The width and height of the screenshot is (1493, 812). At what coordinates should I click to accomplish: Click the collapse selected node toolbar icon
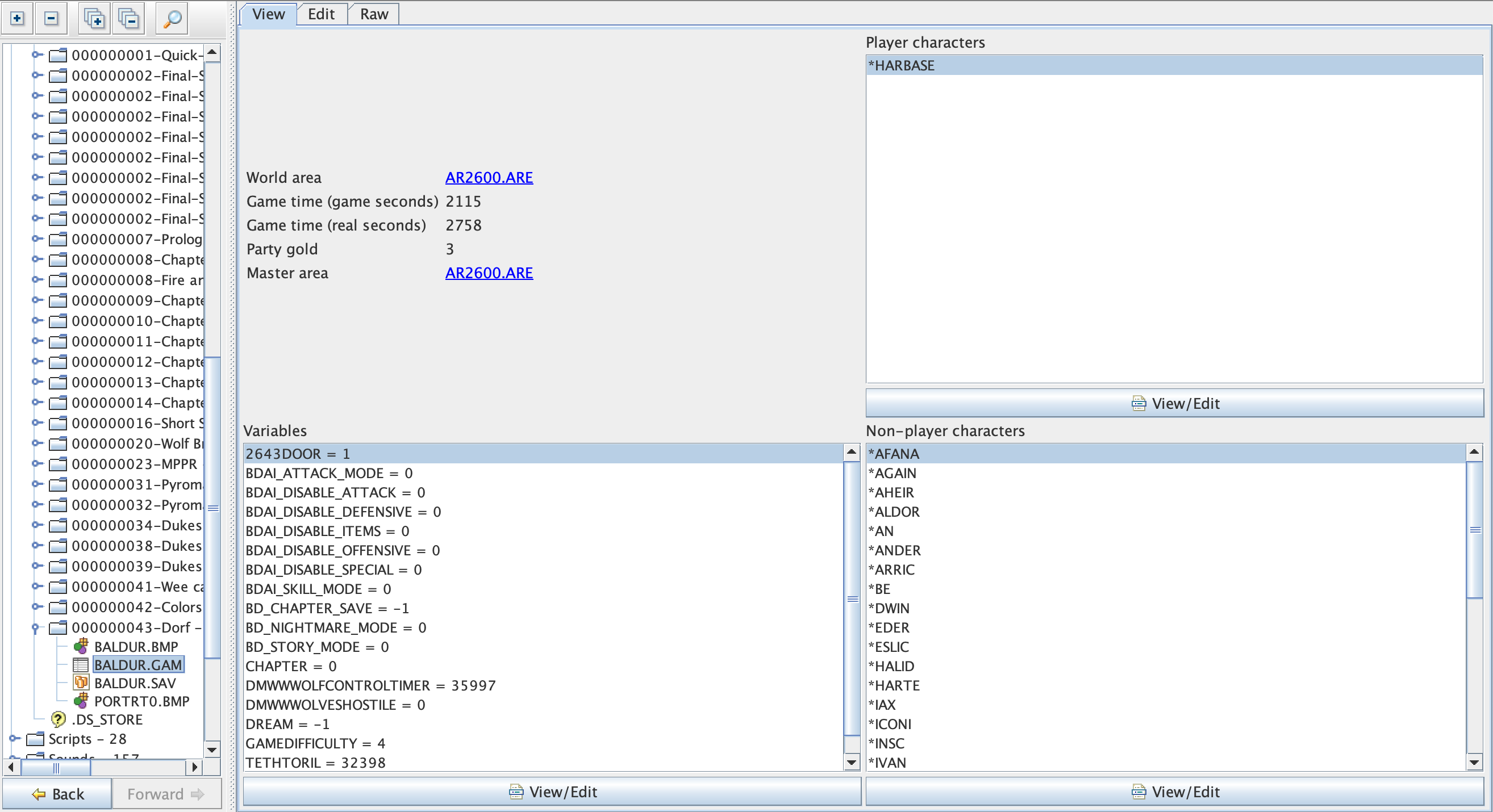click(51, 19)
